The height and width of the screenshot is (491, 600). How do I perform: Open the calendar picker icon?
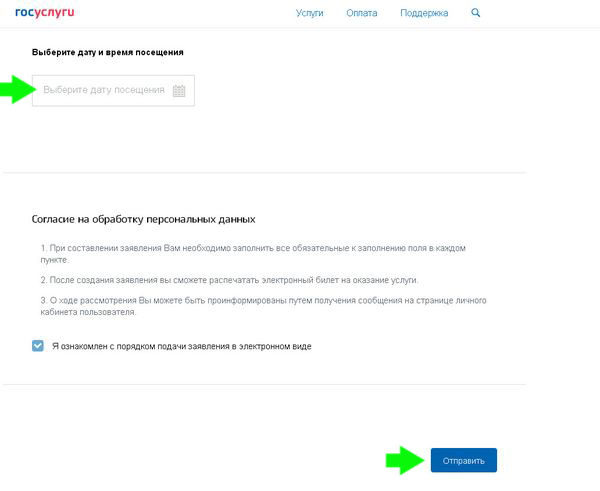tap(179, 91)
